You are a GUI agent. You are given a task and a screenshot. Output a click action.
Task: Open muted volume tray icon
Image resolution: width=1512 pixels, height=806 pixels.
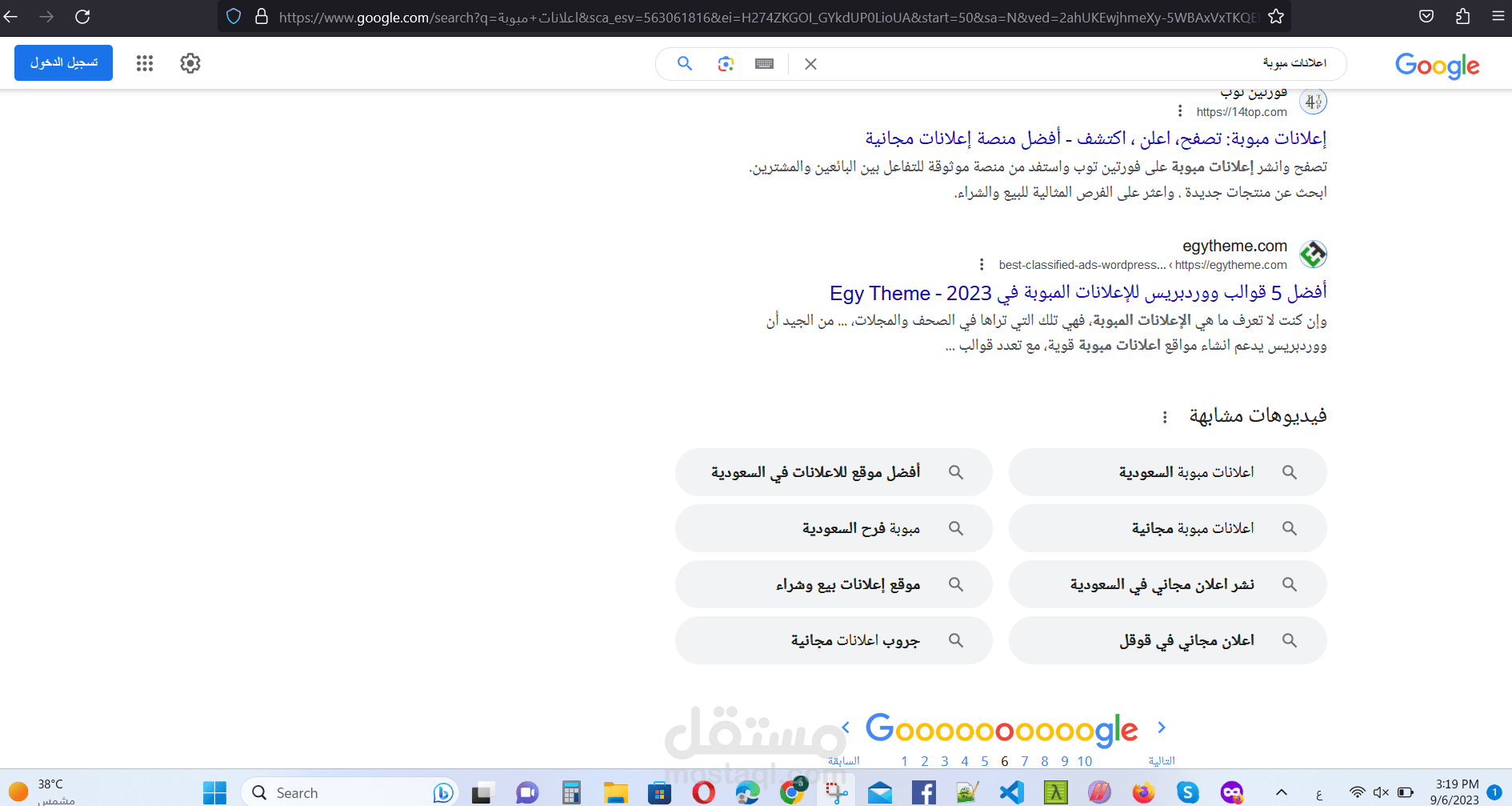tap(1381, 792)
